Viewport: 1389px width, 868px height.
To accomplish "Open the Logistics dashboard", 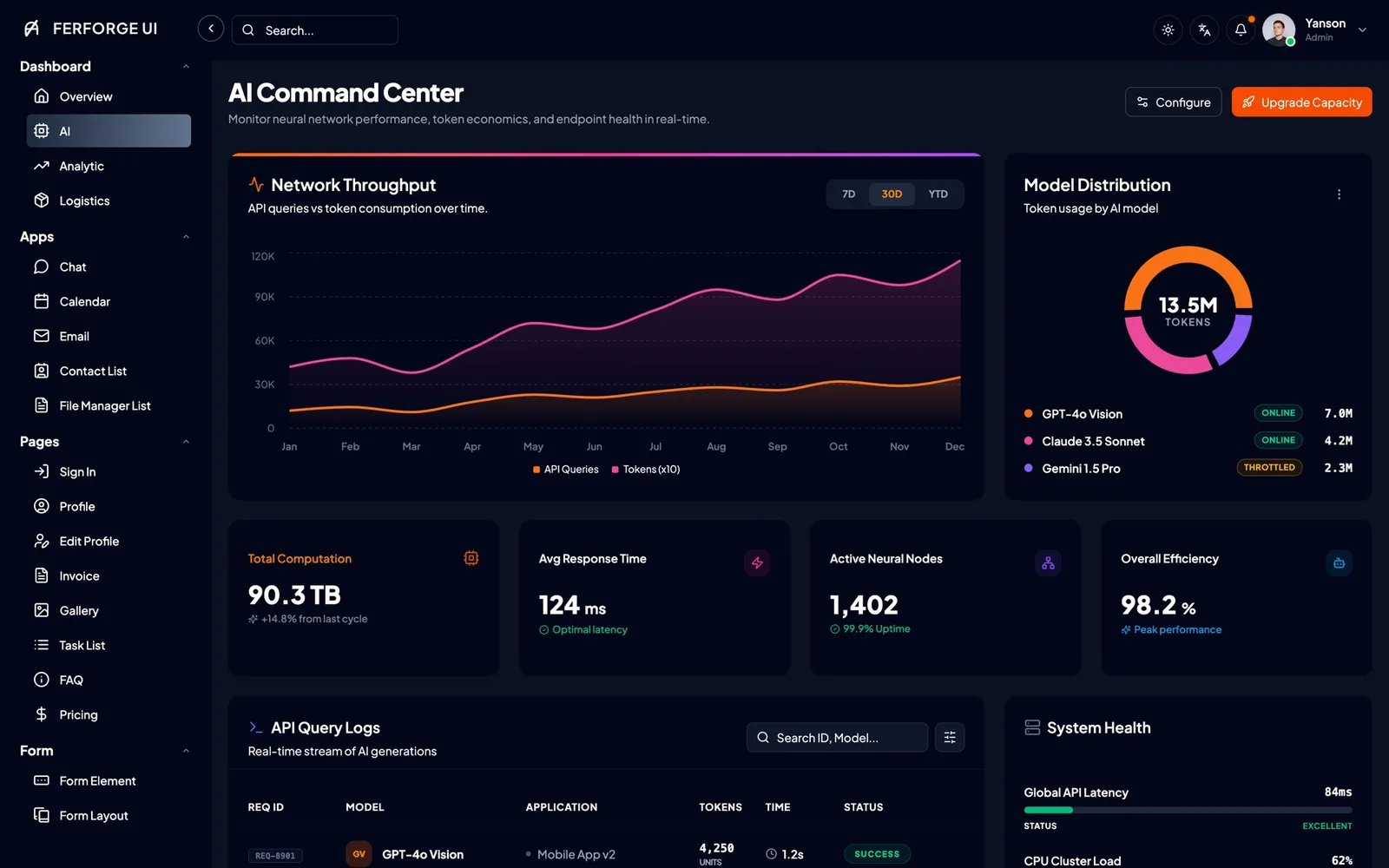I will point(109,201).
